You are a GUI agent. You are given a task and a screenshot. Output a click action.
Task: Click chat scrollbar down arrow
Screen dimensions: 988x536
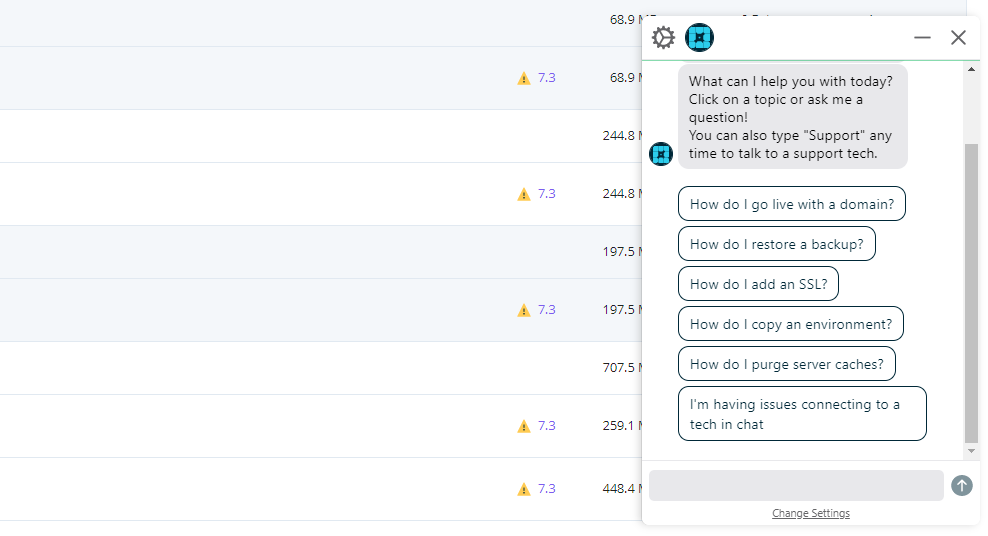pyautogui.click(x=972, y=452)
